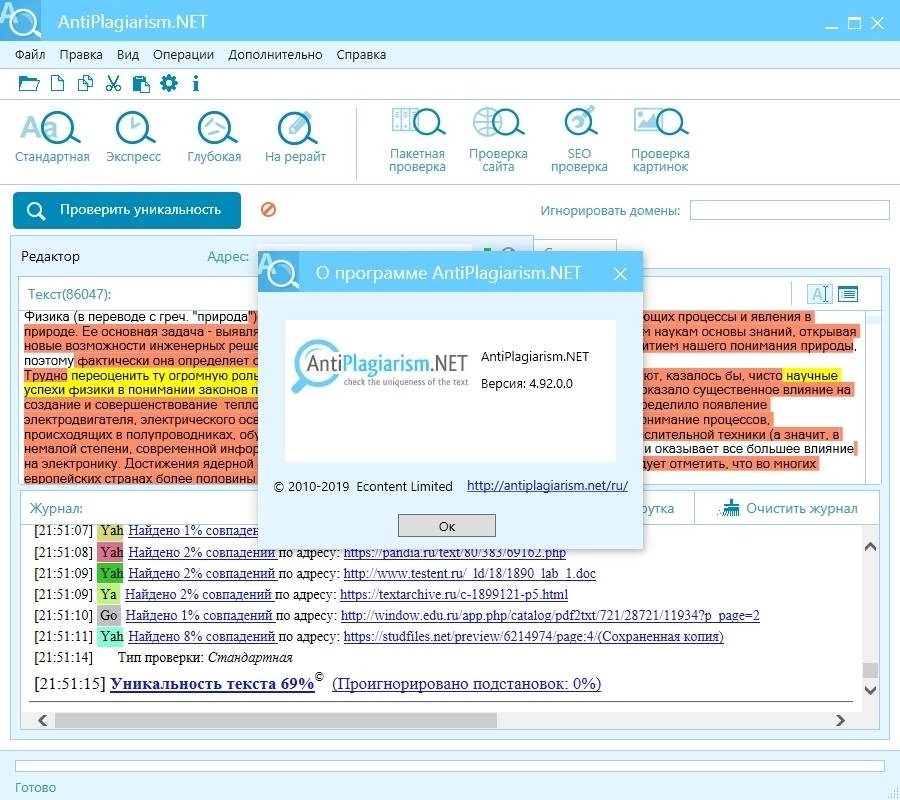Image resolution: width=900 pixels, height=800 pixels.
Task: Click the paste clipboard icon
Action: point(141,84)
